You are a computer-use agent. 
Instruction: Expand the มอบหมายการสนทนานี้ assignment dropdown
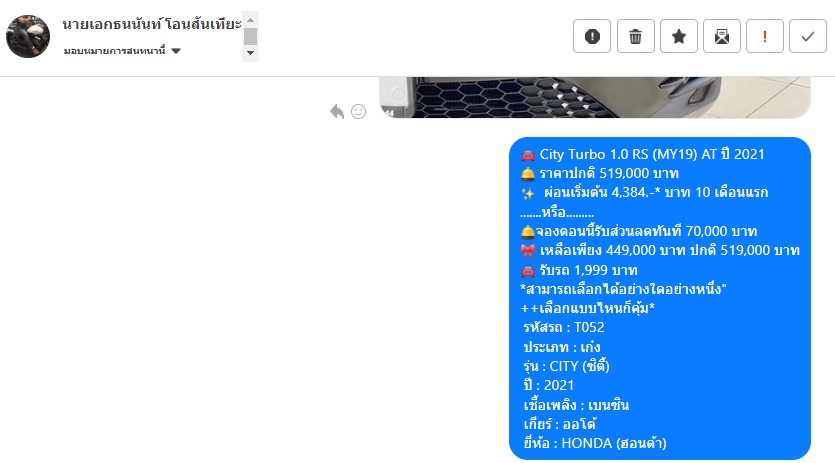pyautogui.click(x=122, y=51)
